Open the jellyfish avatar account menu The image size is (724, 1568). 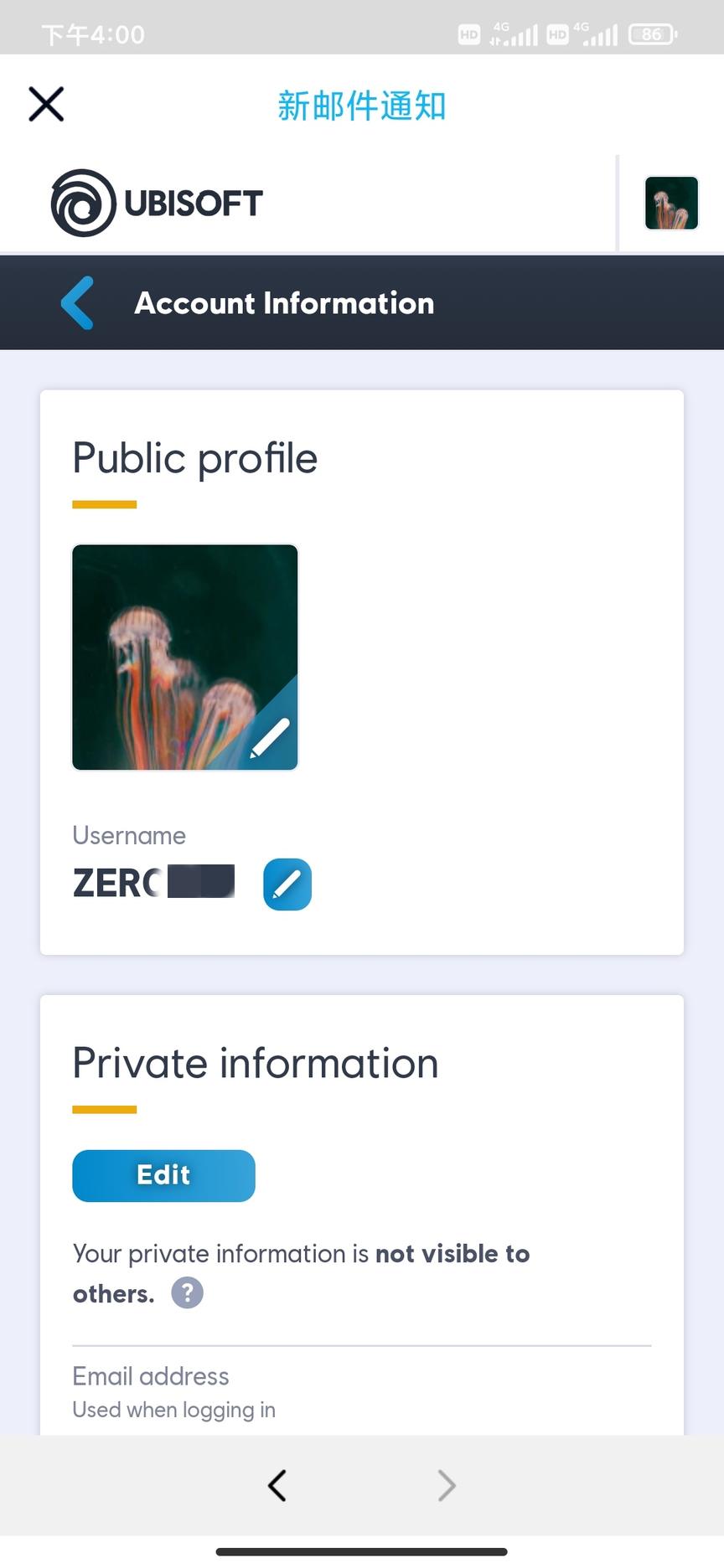[671, 203]
